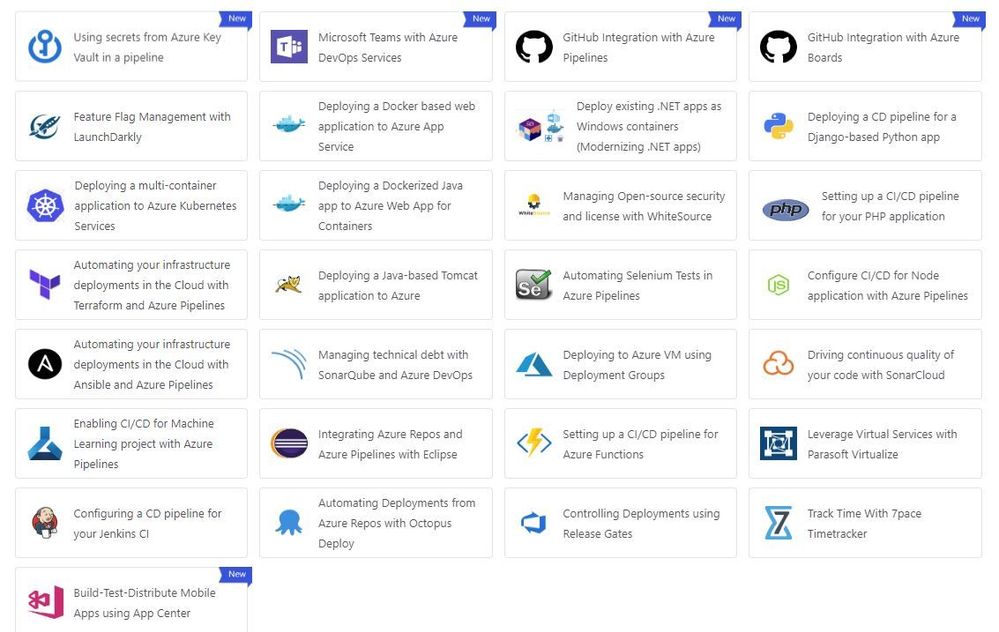Image resolution: width=999 pixels, height=632 pixels.
Task: Open Build-Test-Distribute Mobile Apps using App Center
Action: (x=131, y=600)
